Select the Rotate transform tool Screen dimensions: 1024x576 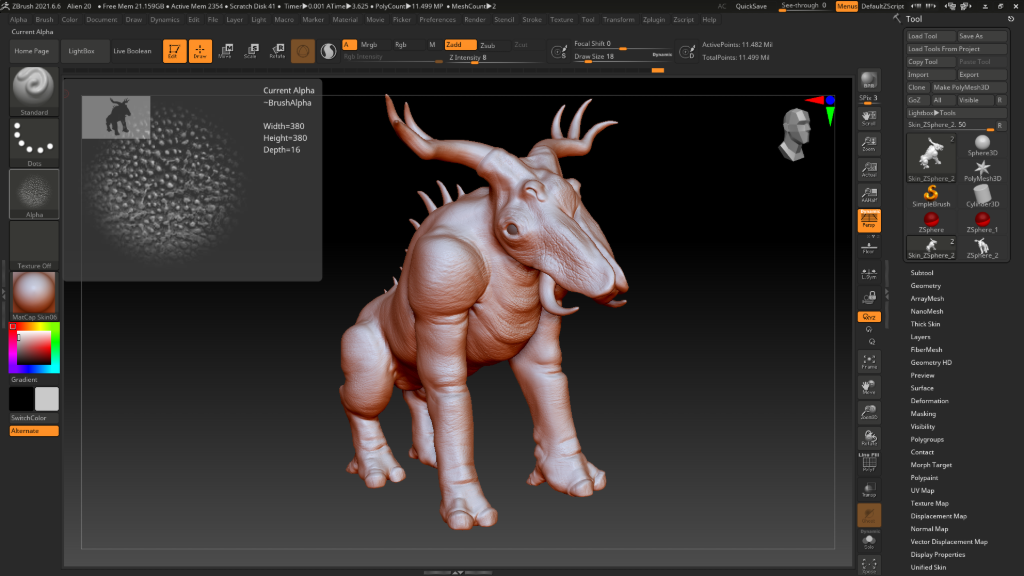coord(277,51)
